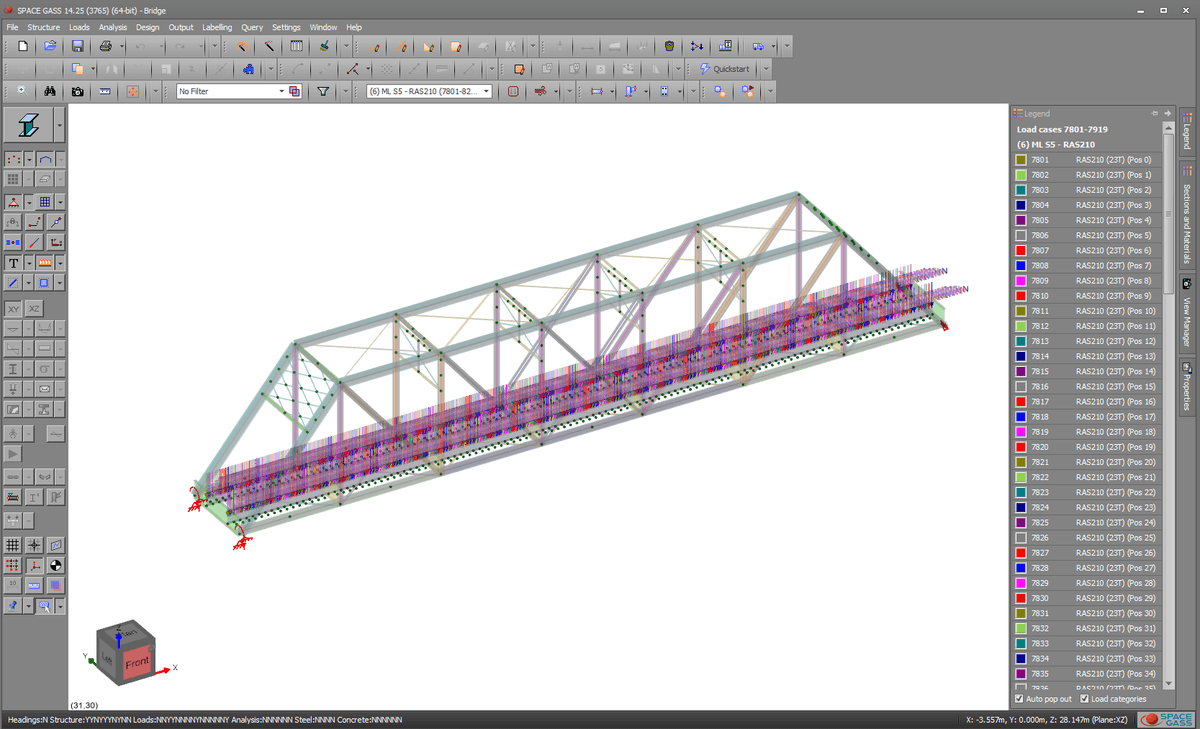Image resolution: width=1200 pixels, height=729 pixels.
Task: Toggle the Auto pop out checkbox
Action: pos(1020,699)
